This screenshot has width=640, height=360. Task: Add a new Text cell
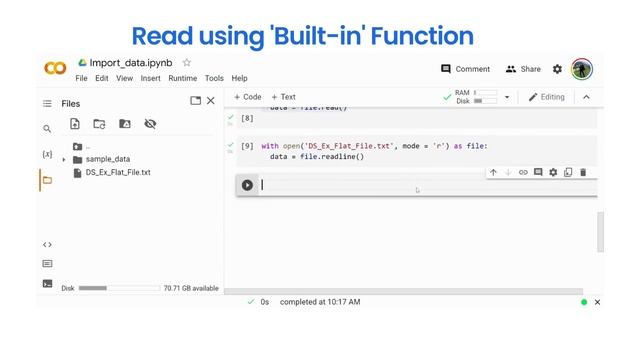pos(283,97)
